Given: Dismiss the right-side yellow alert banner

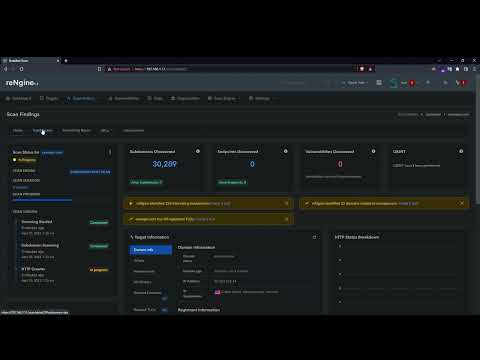Looking at the screenshot, I should tap(462, 203).
